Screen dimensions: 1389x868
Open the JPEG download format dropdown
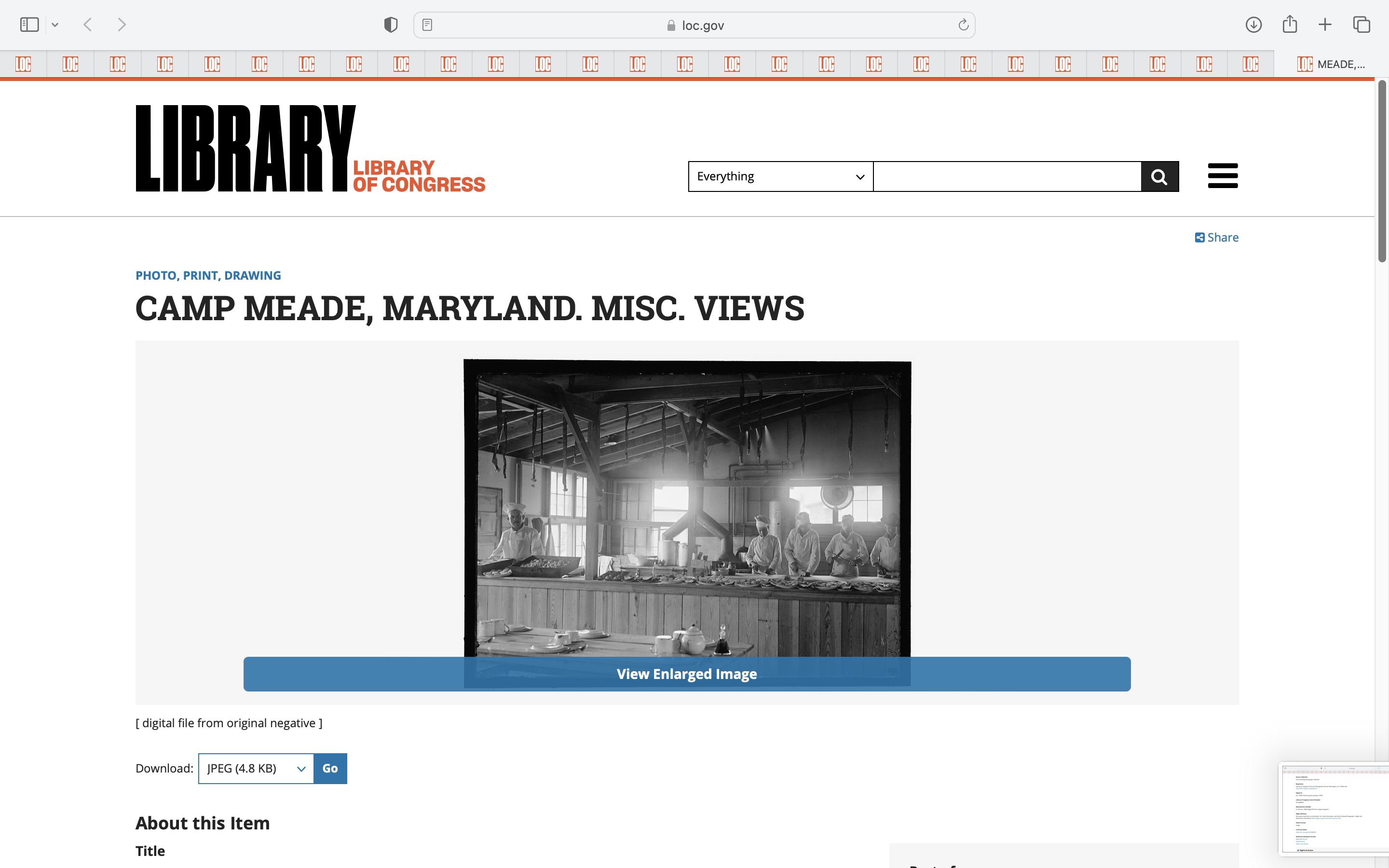click(x=256, y=769)
